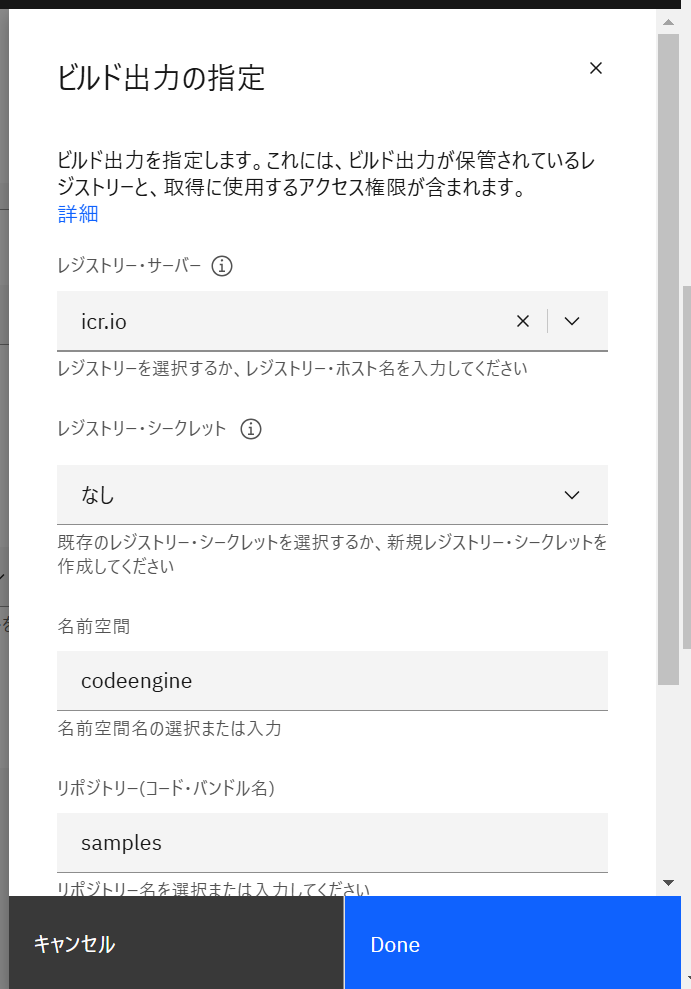Expand the registry server chevron next to icr.io
This screenshot has width=691, height=989.
tap(572, 321)
